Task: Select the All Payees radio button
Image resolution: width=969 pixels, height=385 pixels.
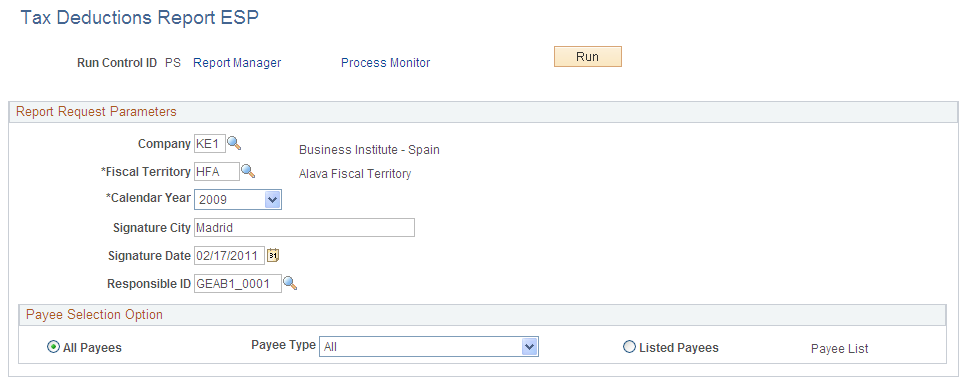Action: click(53, 347)
